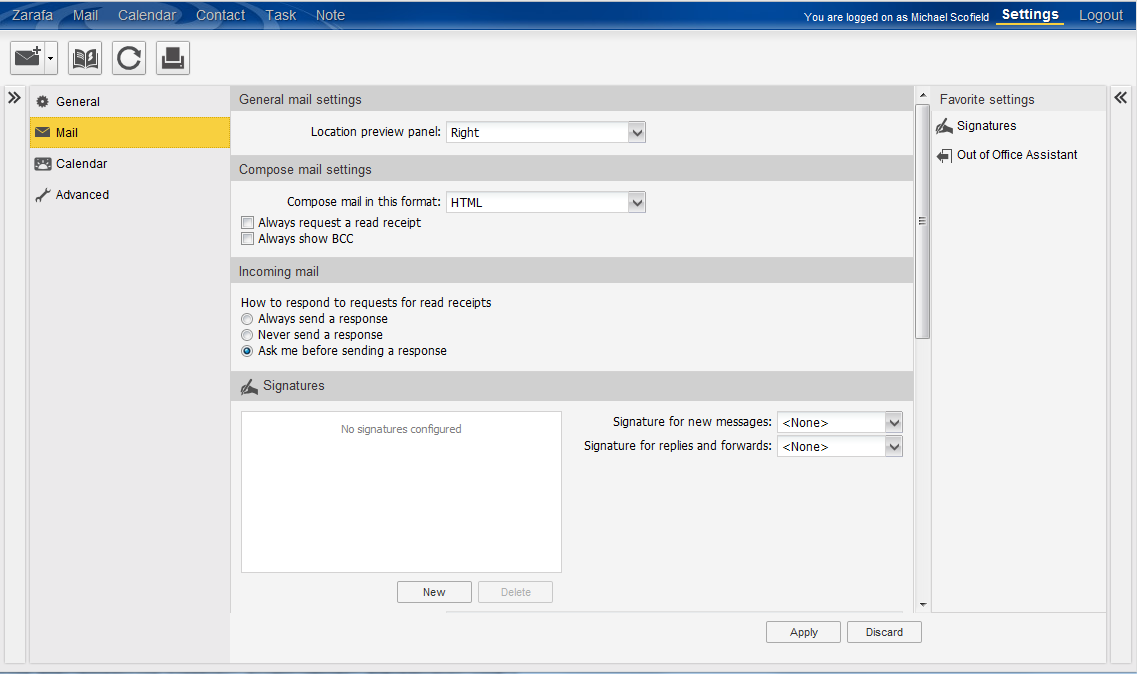Select Advanced settings category
Image resolution: width=1137 pixels, height=674 pixels.
pos(82,195)
